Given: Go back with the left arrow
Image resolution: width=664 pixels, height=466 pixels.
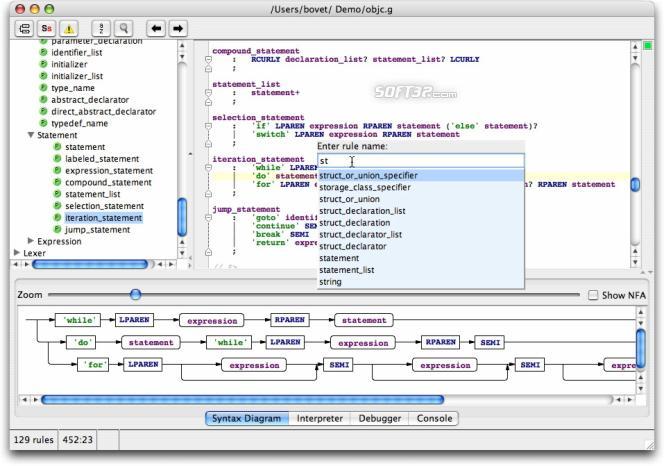Looking at the screenshot, I should pos(156,29).
